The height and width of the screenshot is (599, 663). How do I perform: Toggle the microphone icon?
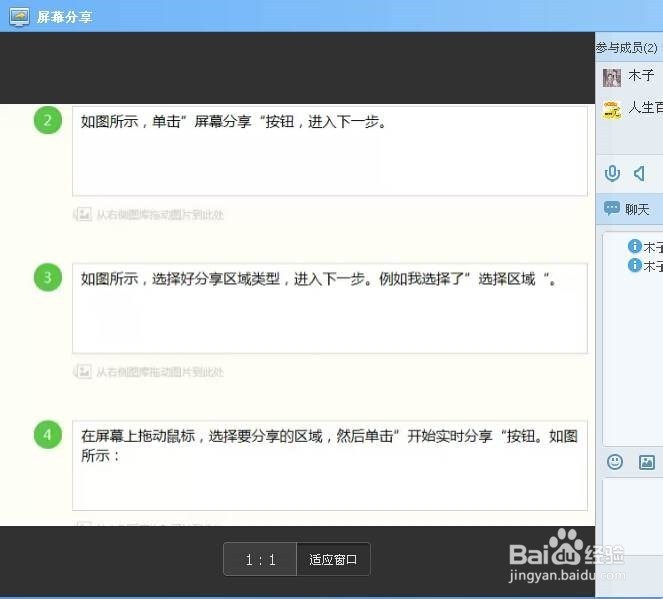(612, 173)
